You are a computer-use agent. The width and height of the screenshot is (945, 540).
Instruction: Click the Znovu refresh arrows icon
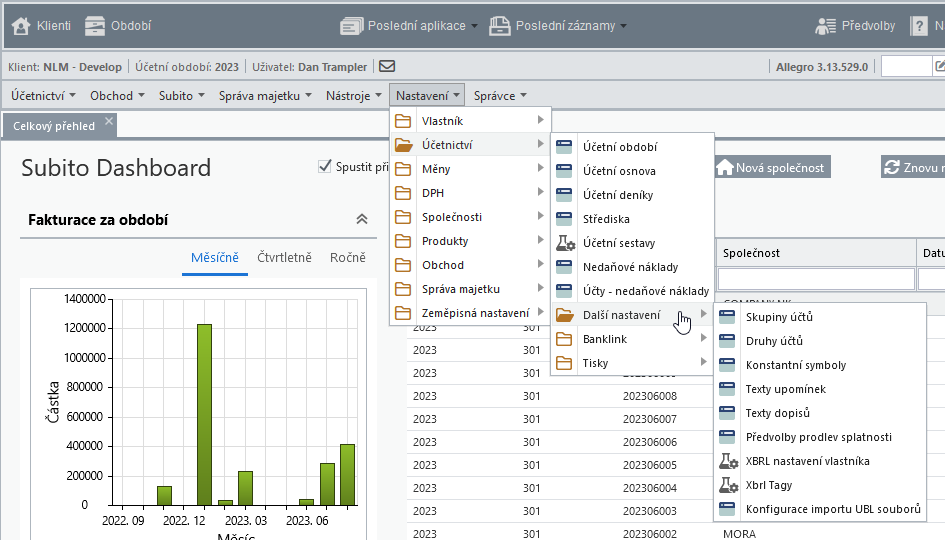tap(892, 167)
